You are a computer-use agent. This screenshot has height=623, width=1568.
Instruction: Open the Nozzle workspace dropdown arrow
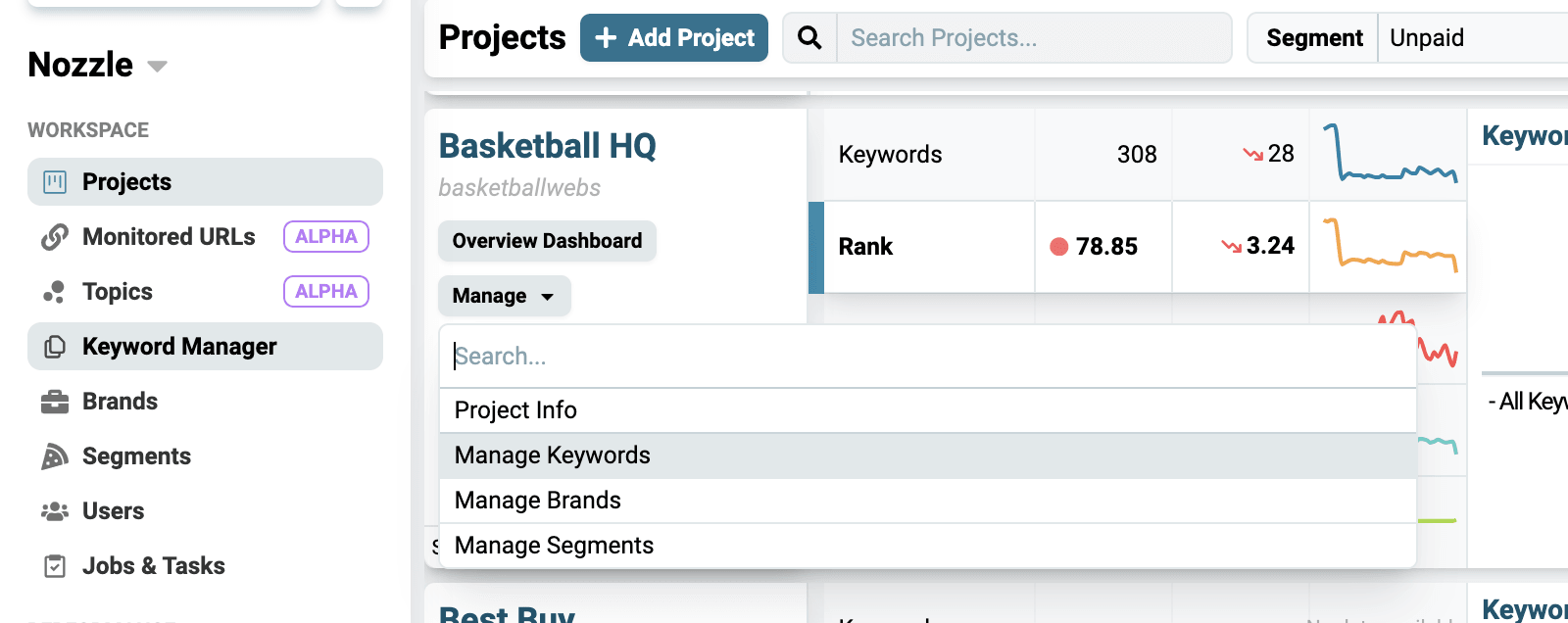pos(157,67)
